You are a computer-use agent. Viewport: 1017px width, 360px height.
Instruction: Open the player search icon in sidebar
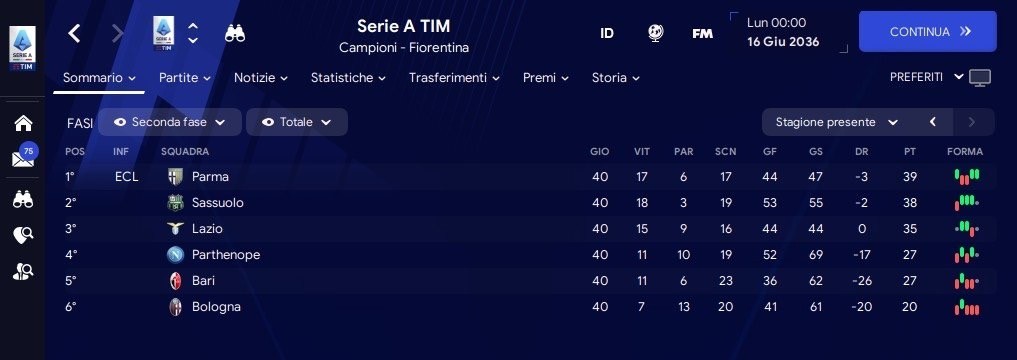coord(23,272)
